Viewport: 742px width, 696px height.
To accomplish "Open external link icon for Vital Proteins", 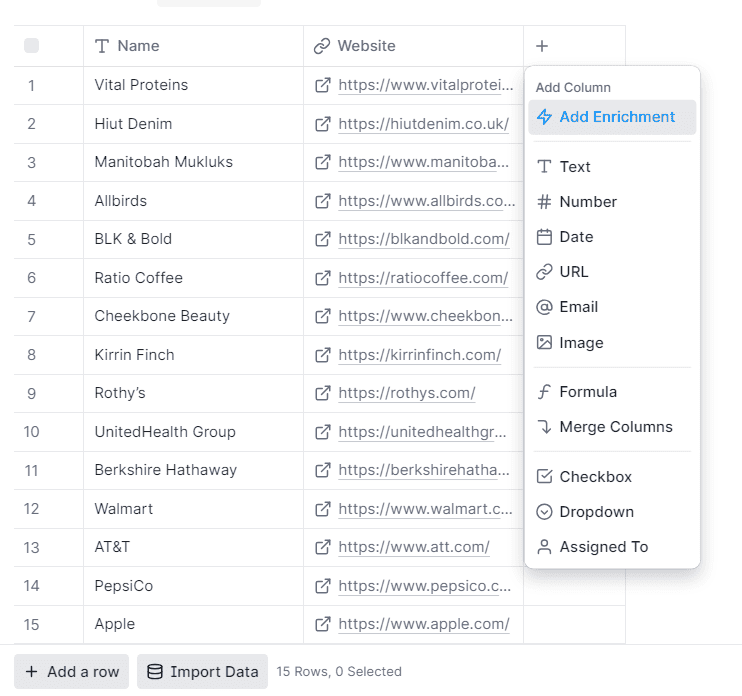I will 323,85.
